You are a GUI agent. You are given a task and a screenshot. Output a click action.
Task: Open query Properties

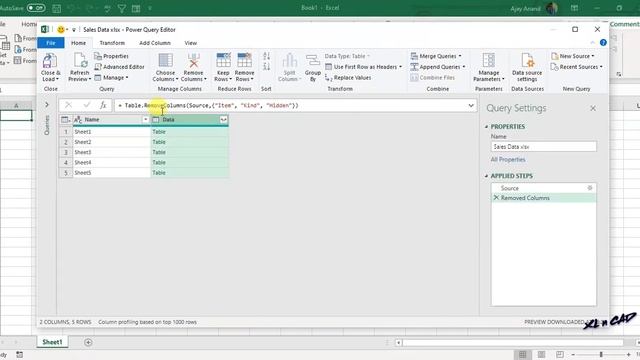[111, 56]
